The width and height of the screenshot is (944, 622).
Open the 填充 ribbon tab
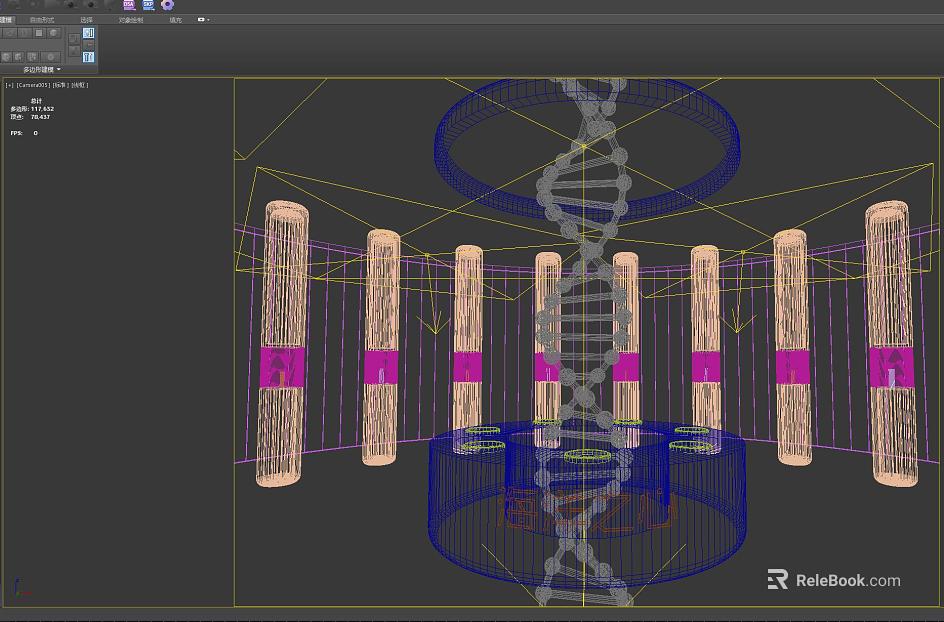[x=175, y=20]
